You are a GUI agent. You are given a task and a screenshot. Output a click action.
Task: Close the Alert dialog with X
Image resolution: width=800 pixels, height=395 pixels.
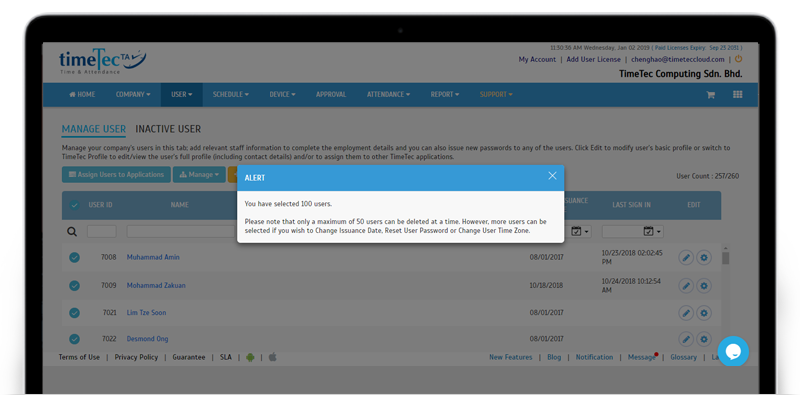(x=552, y=176)
